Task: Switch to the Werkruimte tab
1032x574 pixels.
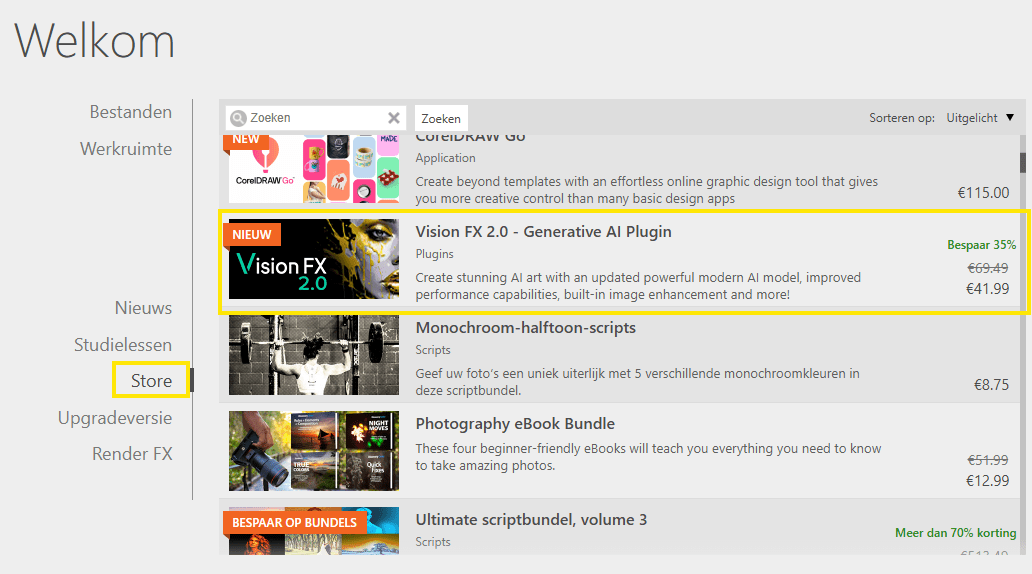Action: point(126,149)
